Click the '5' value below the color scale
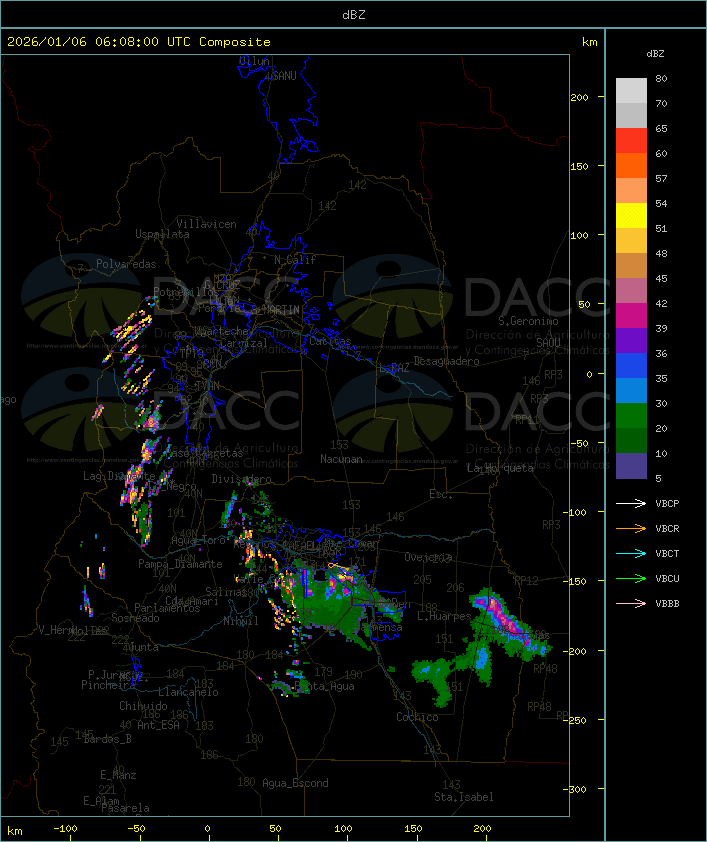The image size is (707, 842). [658, 478]
